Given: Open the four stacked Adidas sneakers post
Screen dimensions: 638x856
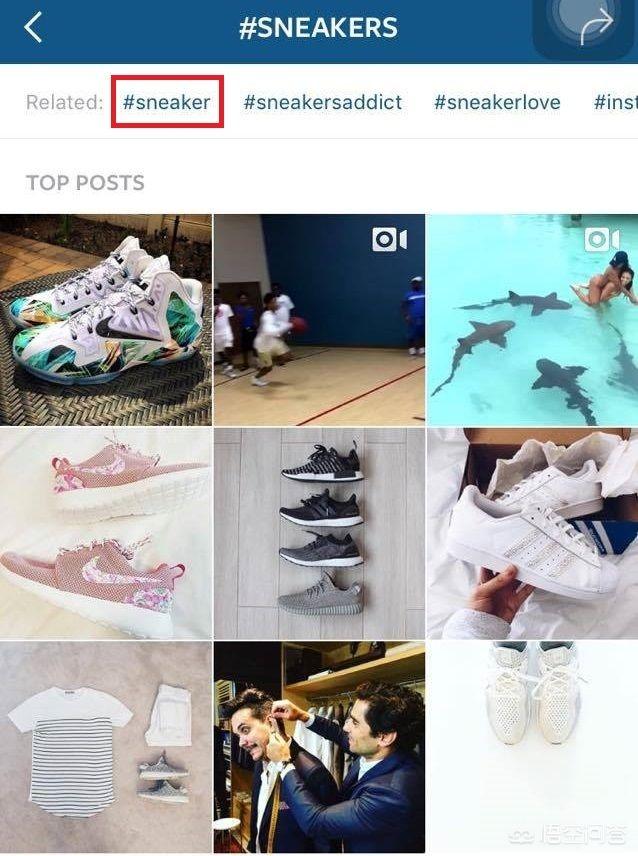Looking at the screenshot, I should point(319,533).
